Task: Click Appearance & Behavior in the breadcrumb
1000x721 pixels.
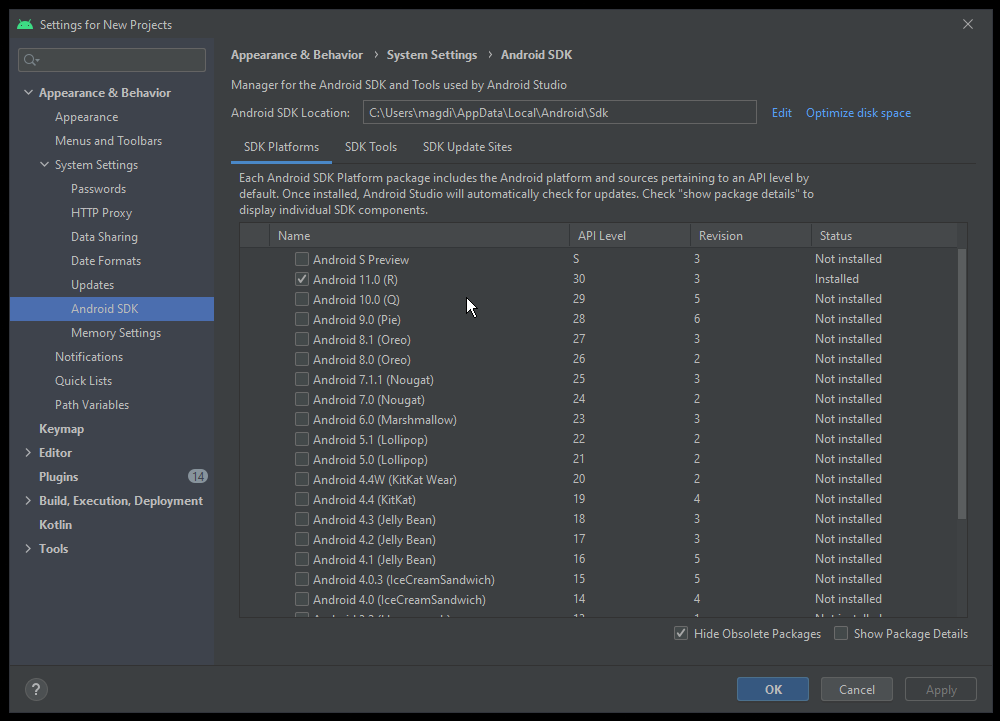Action: click(x=297, y=55)
